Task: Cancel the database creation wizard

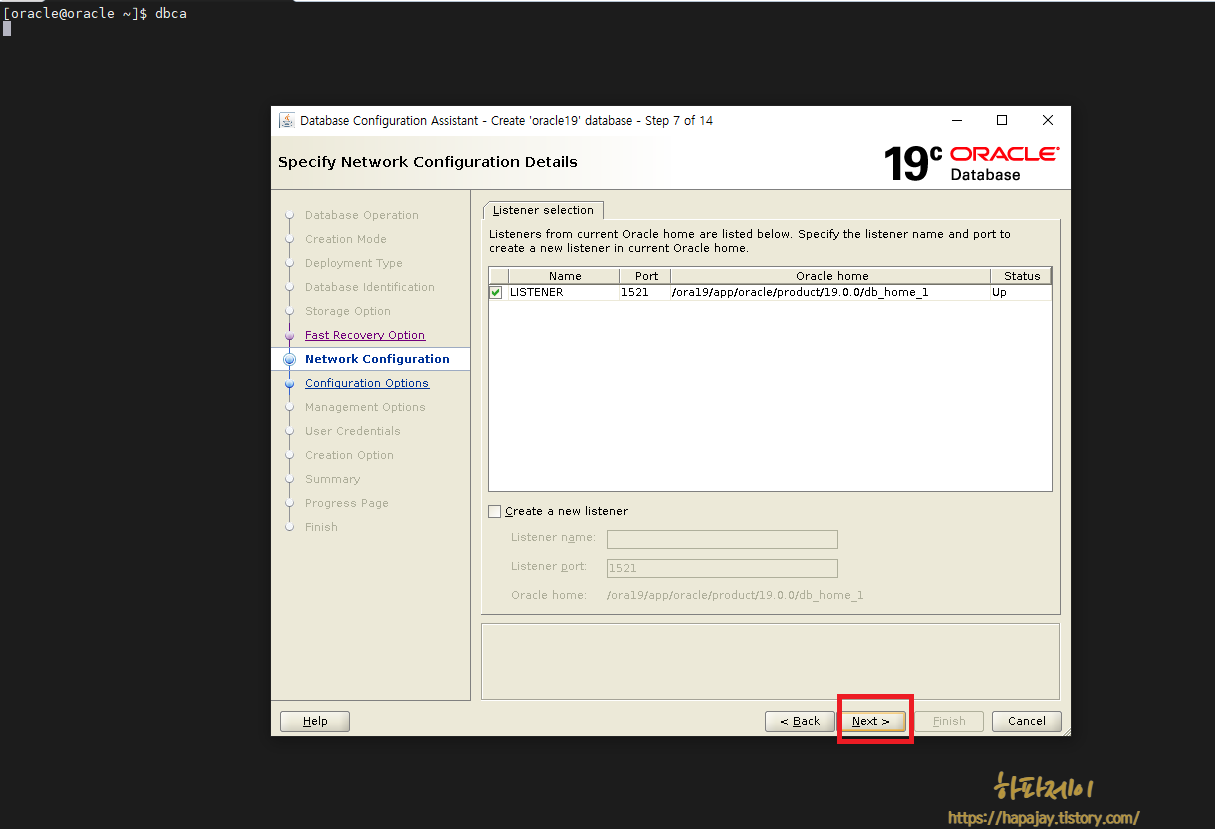Action: click(x=1027, y=721)
